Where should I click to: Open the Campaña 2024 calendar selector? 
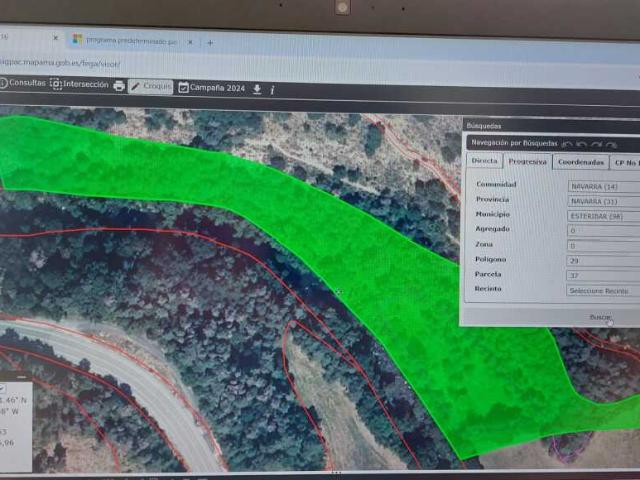point(212,88)
